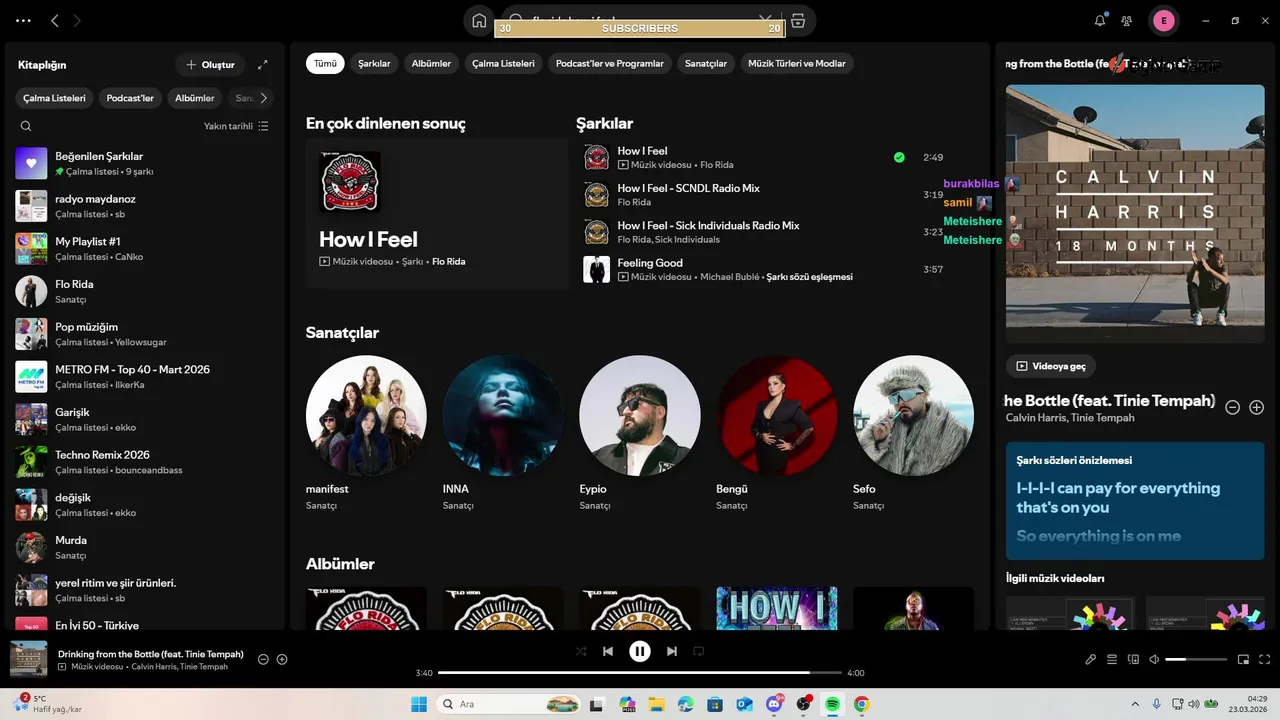This screenshot has width=1280, height=720.
Task: Go back with the left arrow
Action: click(55, 20)
